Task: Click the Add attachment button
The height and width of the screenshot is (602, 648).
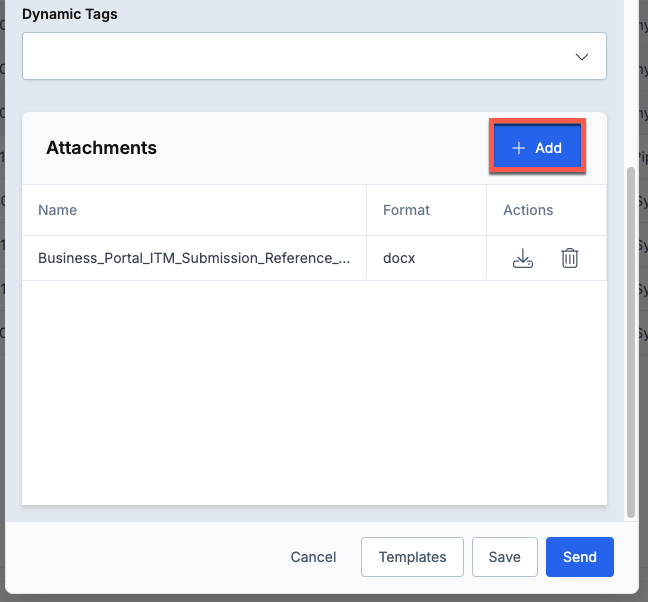Action: pyautogui.click(x=537, y=148)
